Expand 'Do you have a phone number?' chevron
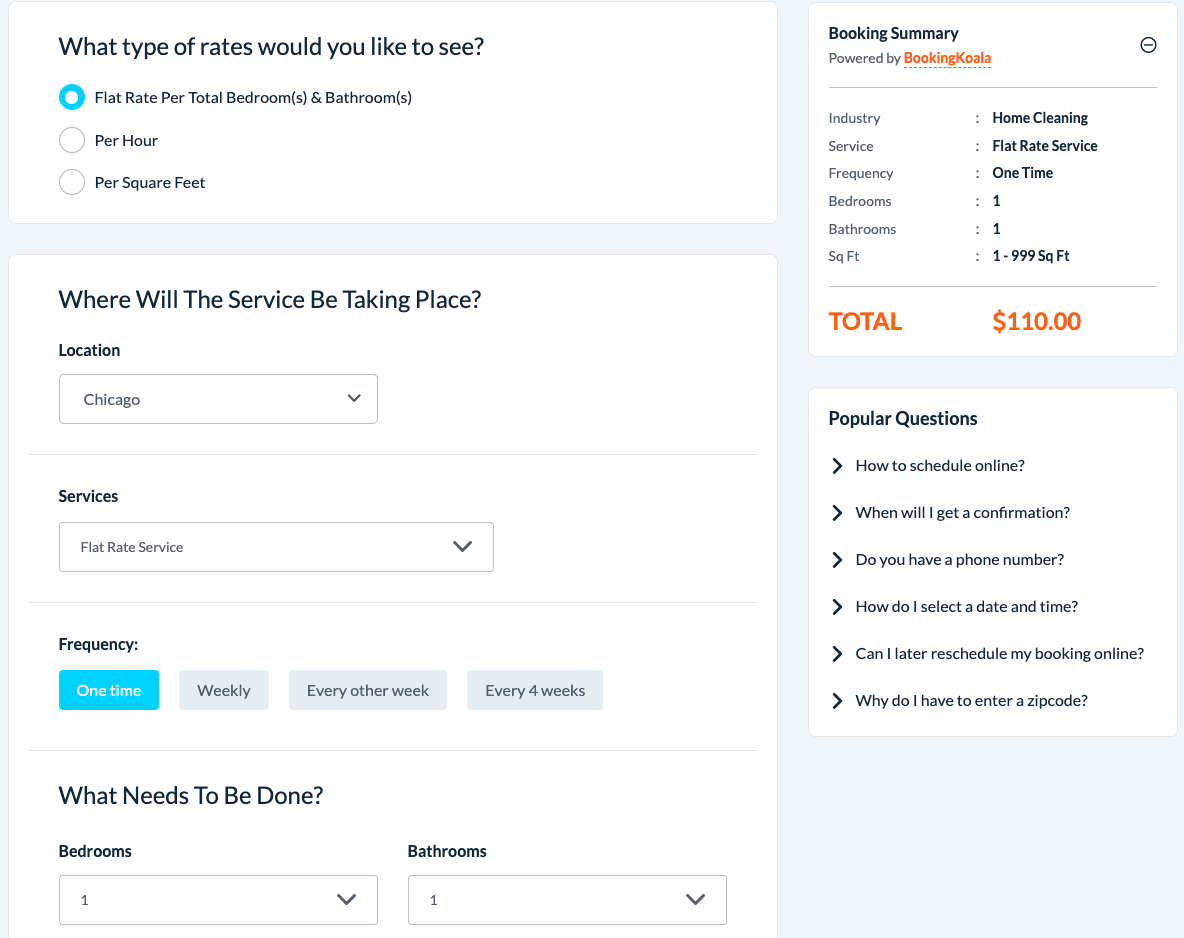The image size is (1184, 938). tap(837, 560)
